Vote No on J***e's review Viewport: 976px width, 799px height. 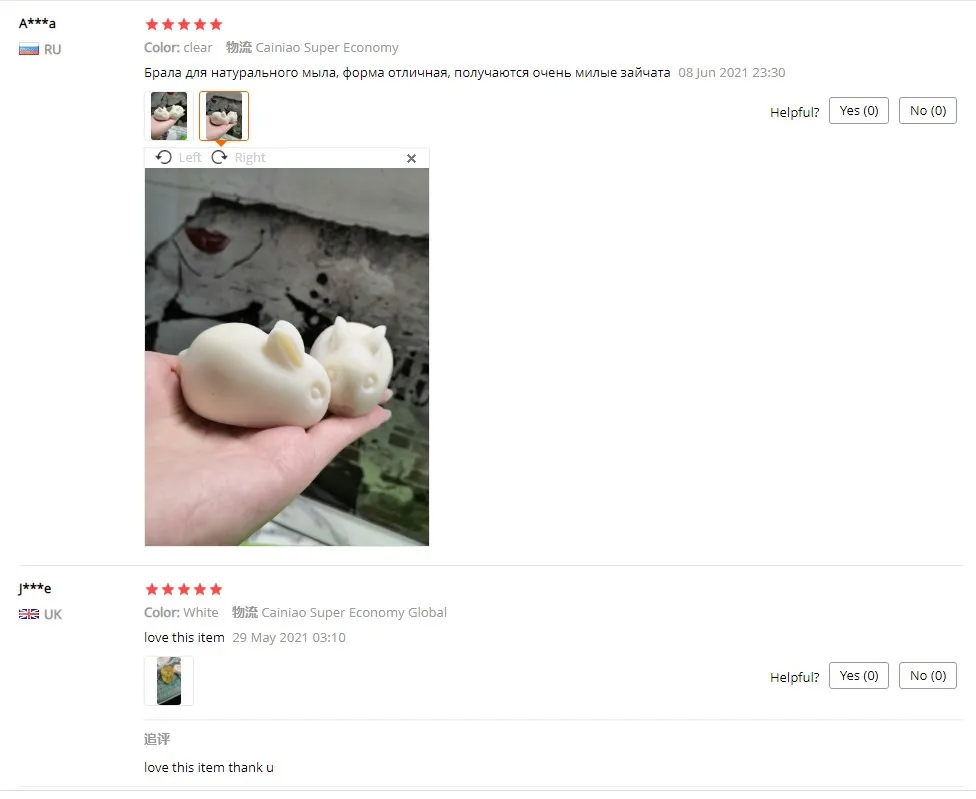tap(927, 676)
